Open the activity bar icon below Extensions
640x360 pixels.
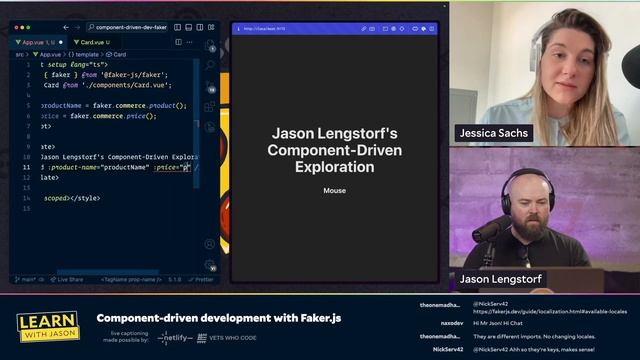(210, 127)
